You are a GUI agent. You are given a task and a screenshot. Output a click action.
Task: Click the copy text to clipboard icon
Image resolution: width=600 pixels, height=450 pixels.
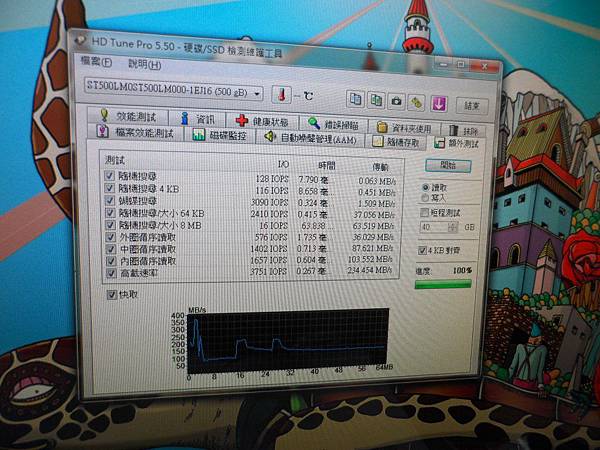[355, 100]
